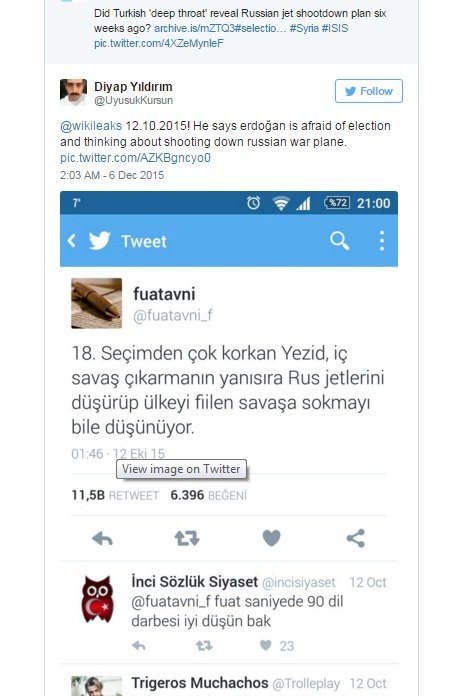
Task: Tap the back chevron beside the Twitter bird
Action: tap(72, 241)
